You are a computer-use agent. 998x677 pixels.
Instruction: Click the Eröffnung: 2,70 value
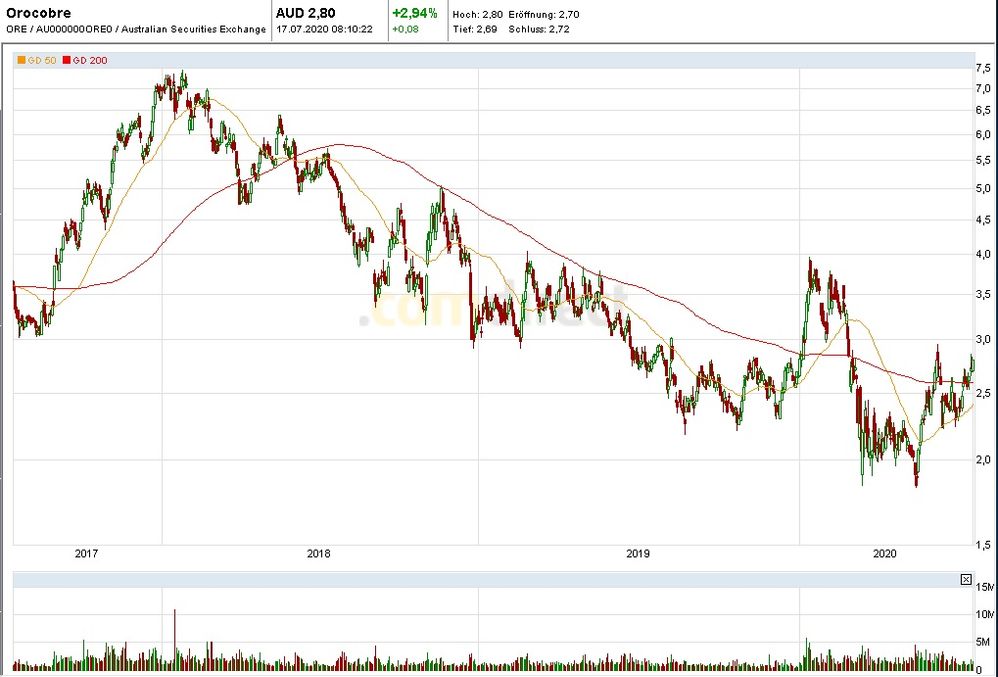pyautogui.click(x=544, y=14)
